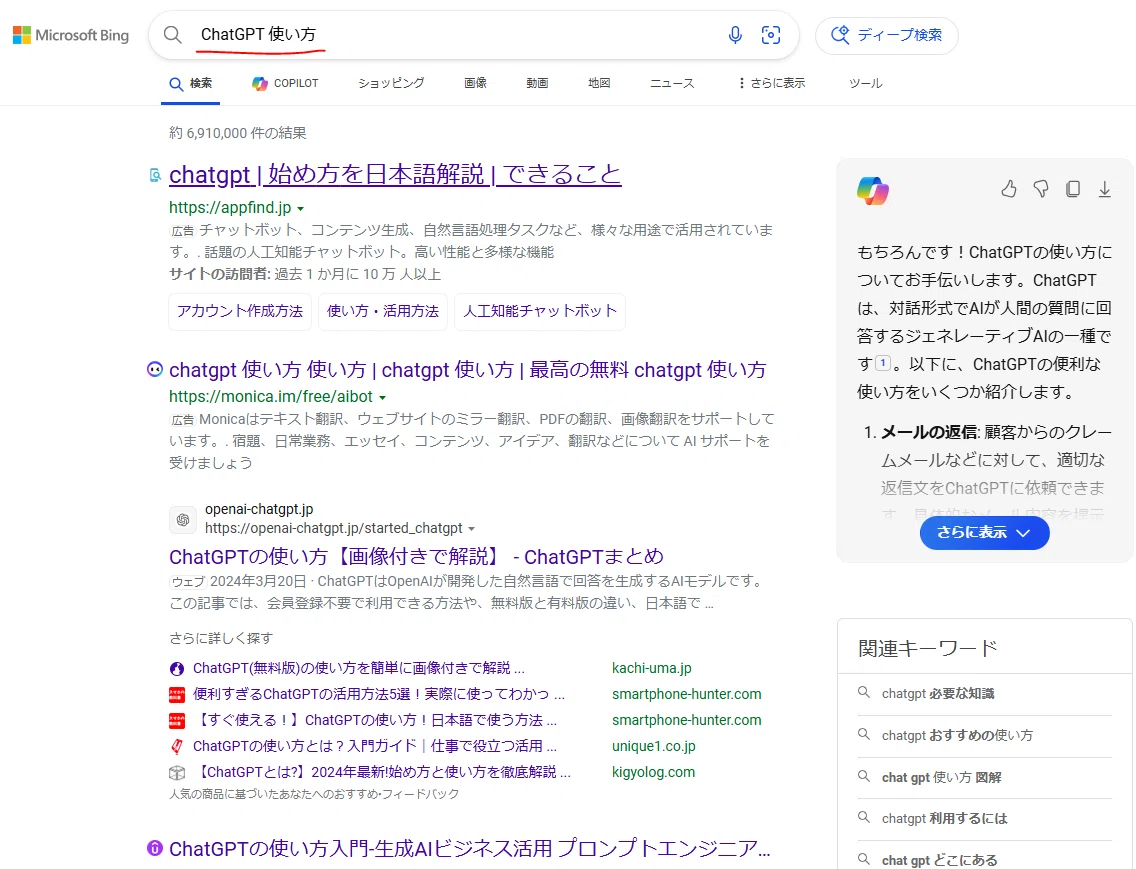Search related keyword chat gpt 使い方 図解
This screenshot has width=1136, height=869.
click(941, 777)
